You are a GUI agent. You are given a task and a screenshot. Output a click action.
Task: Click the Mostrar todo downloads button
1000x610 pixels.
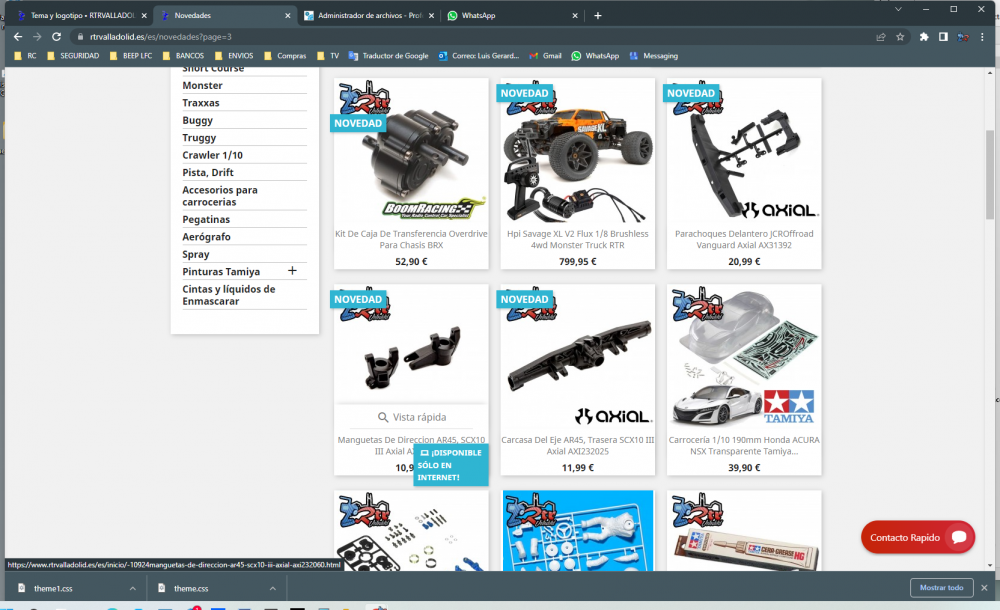pos(941,588)
